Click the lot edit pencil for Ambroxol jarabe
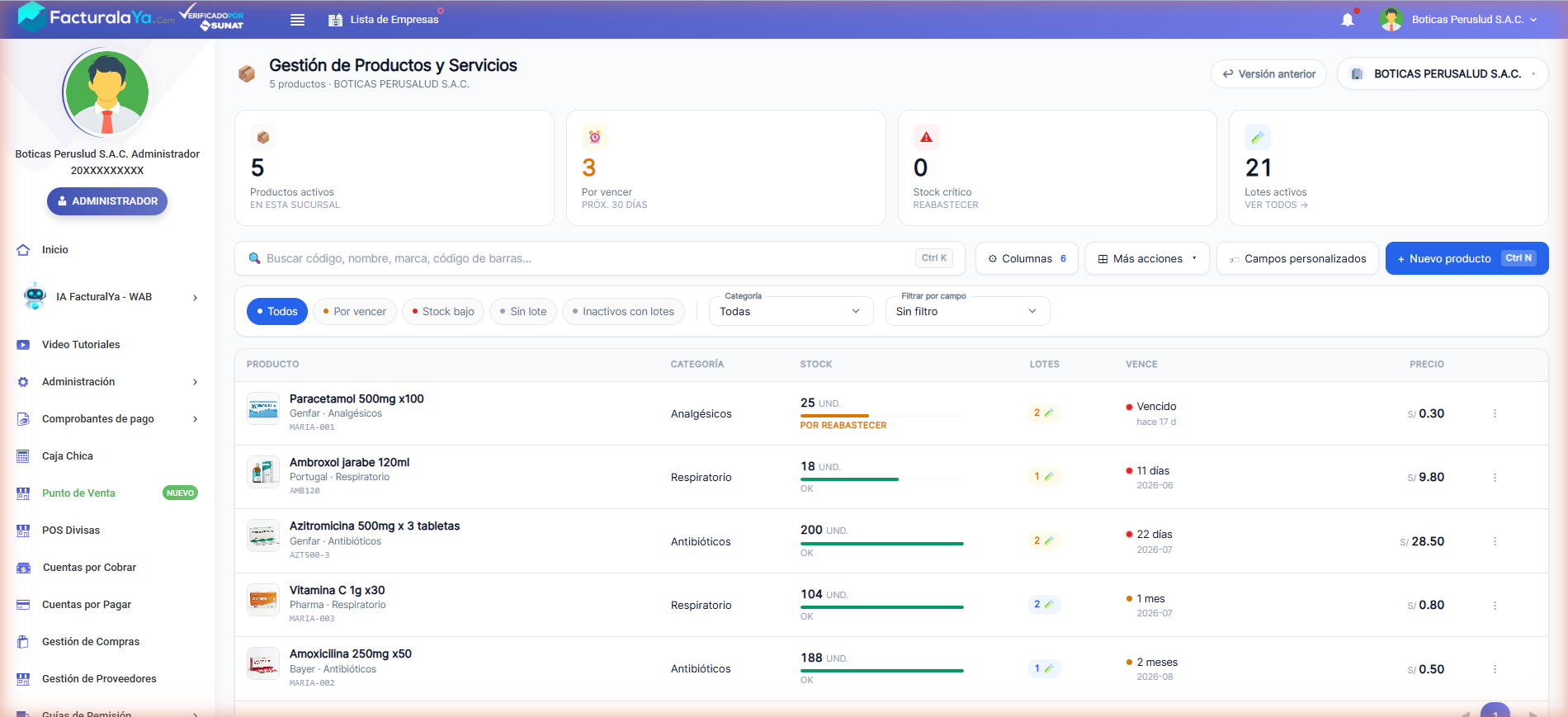The image size is (1568, 717). point(1049,476)
